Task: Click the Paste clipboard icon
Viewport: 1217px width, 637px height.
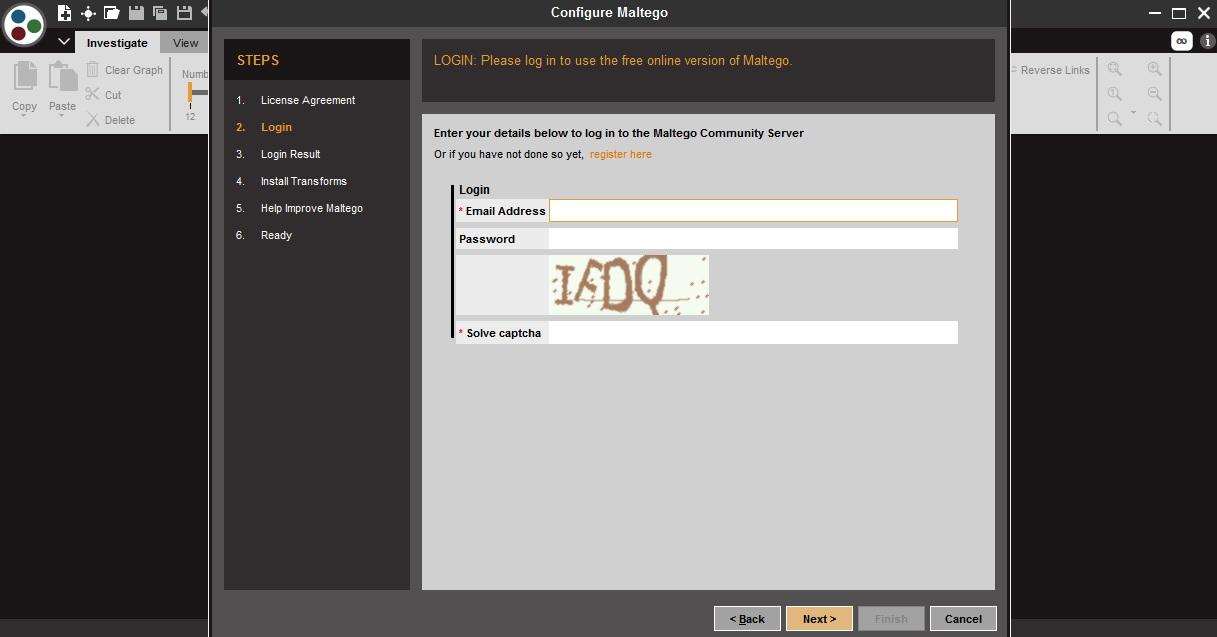Action: [62, 78]
